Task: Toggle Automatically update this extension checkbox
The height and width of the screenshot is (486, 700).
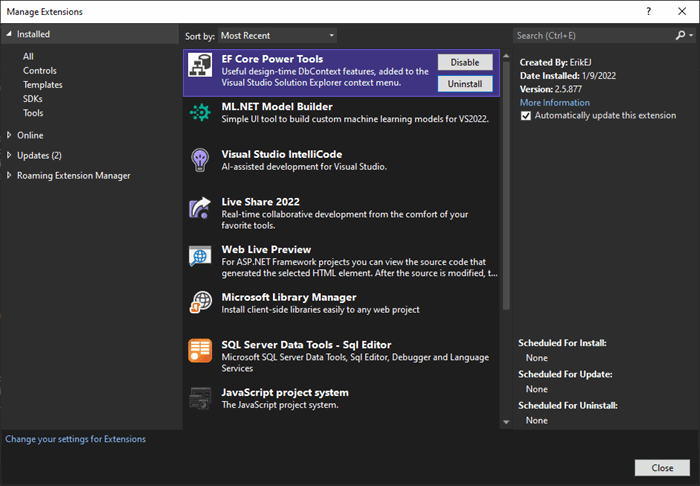Action: click(526, 116)
